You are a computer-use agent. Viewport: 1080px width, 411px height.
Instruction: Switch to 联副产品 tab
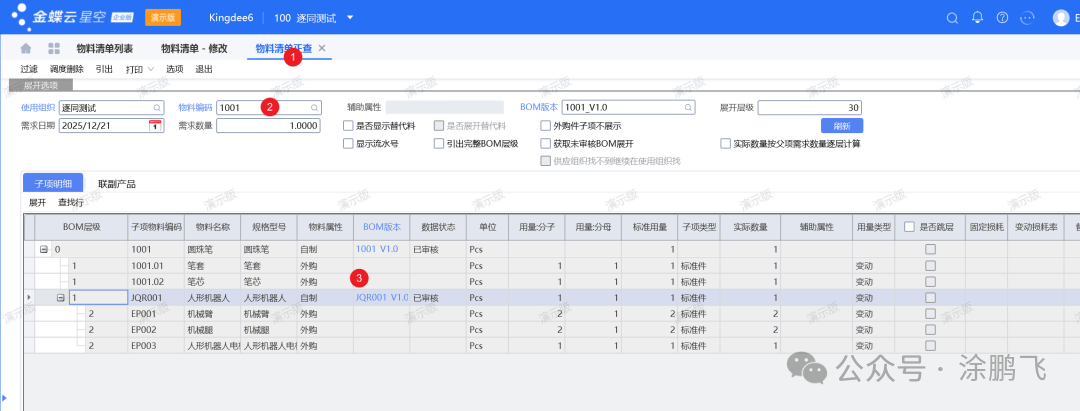tap(116, 184)
